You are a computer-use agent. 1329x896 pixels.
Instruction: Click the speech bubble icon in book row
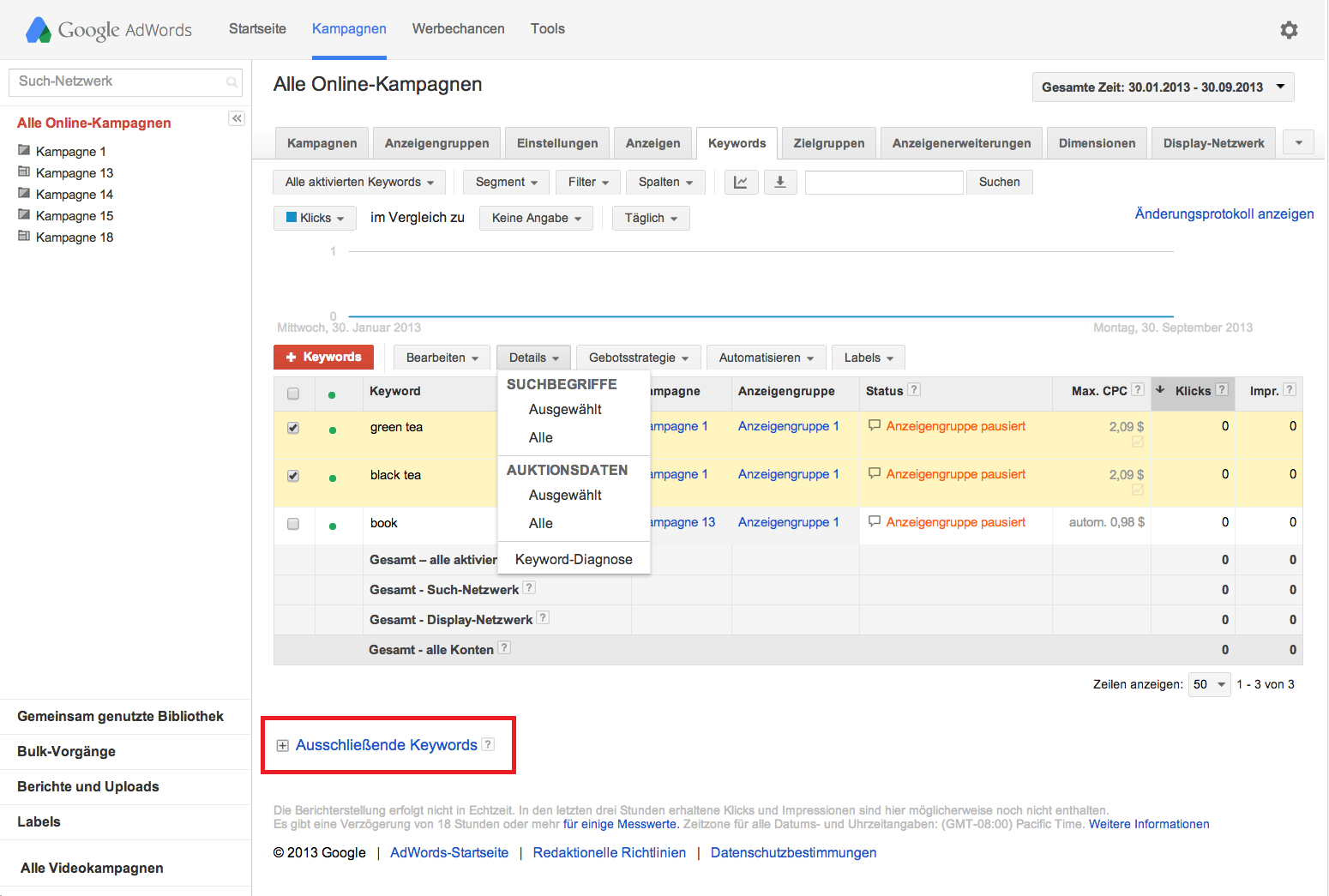(x=875, y=521)
